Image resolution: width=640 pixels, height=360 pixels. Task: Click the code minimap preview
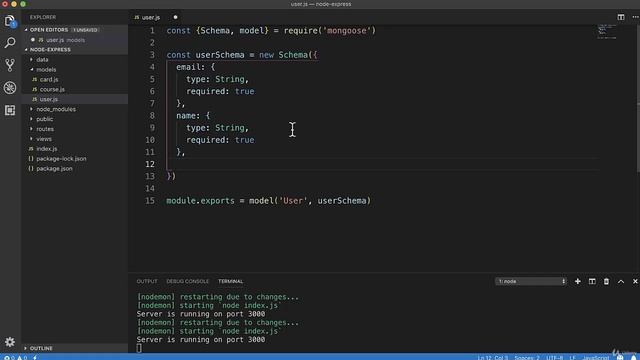[607, 31]
